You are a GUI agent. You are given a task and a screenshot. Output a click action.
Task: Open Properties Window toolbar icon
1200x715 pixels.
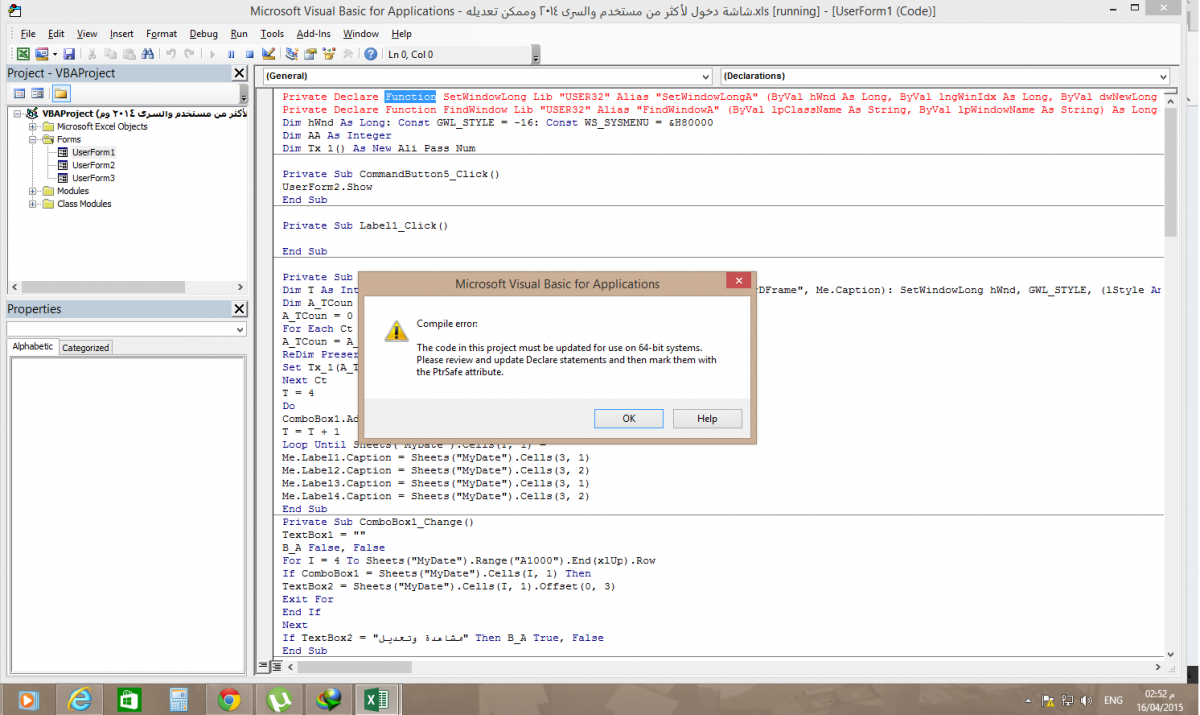(310, 54)
